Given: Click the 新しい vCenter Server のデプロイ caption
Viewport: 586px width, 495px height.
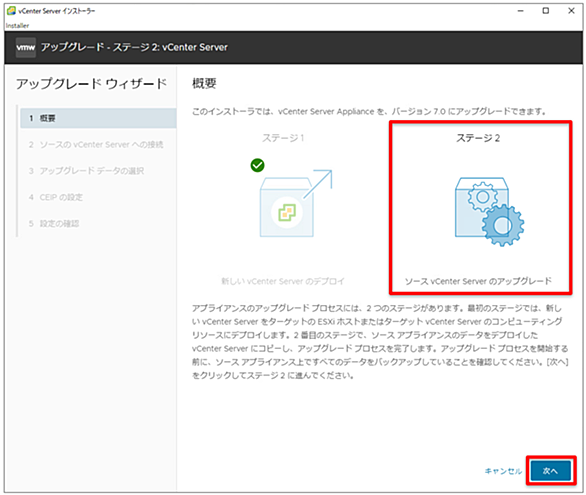Looking at the screenshot, I should click(x=283, y=281).
